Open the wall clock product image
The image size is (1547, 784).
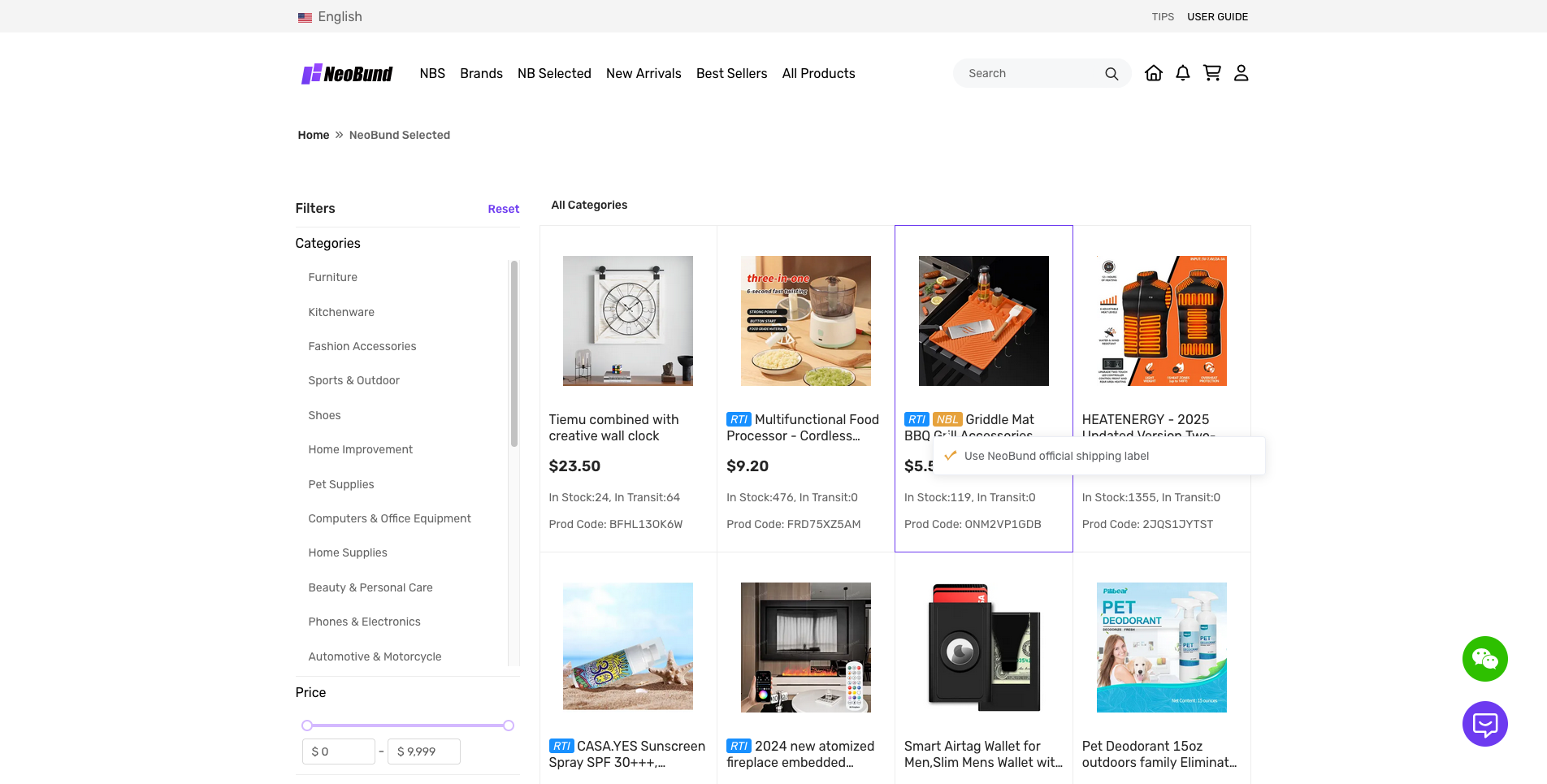[628, 321]
